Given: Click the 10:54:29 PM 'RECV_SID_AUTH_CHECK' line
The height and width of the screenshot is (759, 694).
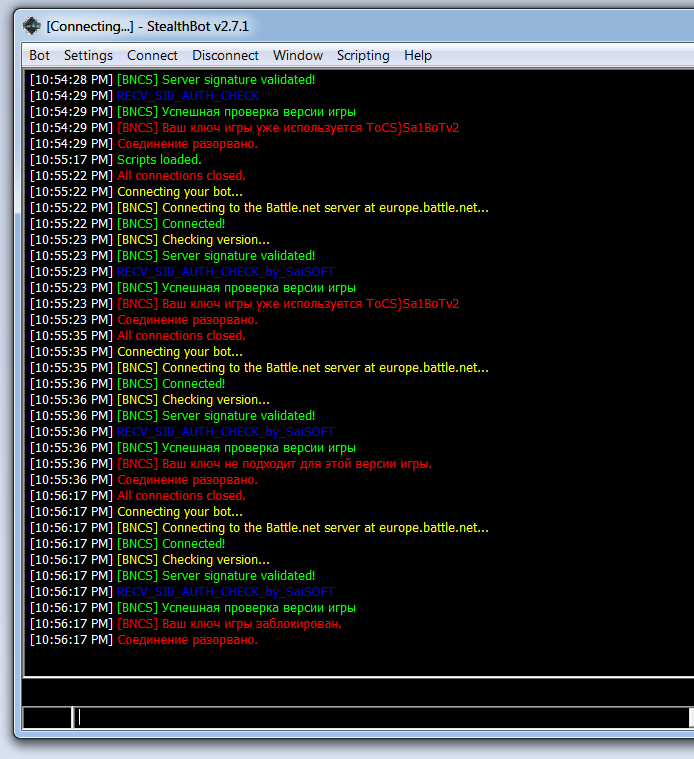Looking at the screenshot, I should [144, 96].
